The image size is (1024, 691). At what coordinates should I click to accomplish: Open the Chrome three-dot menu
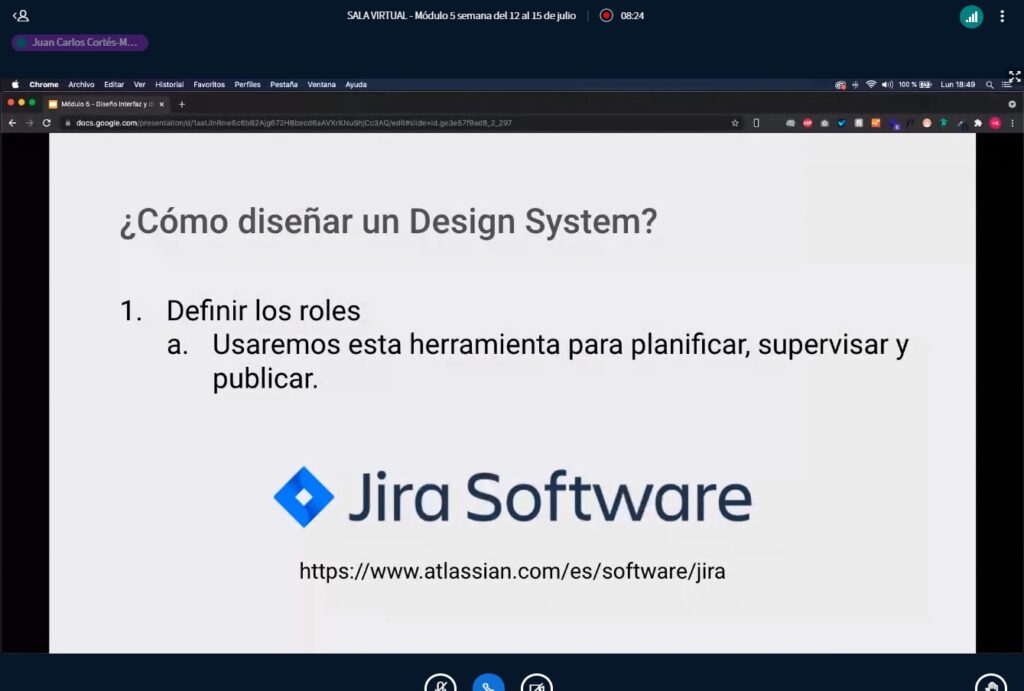(x=1012, y=123)
